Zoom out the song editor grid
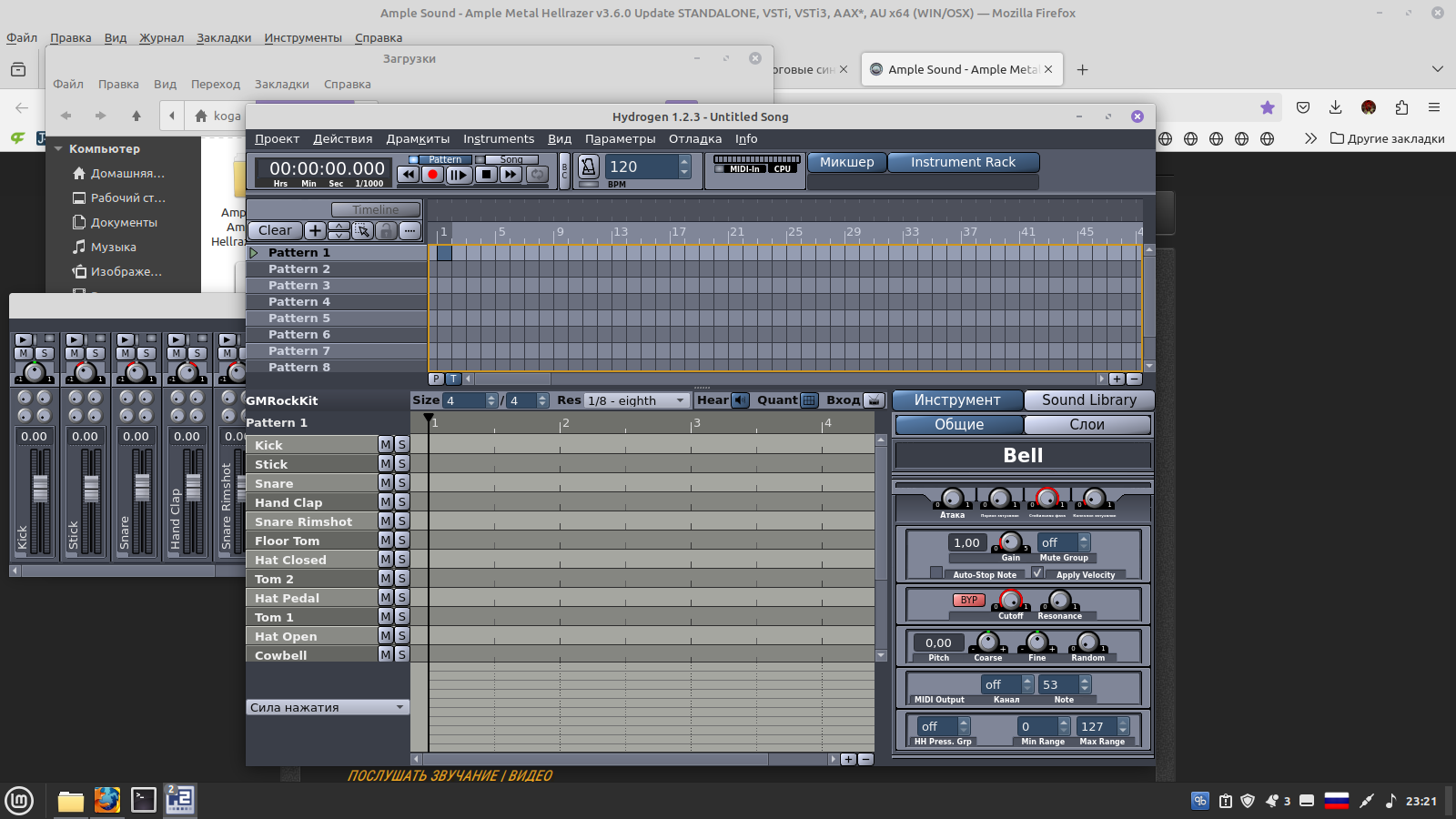The height and width of the screenshot is (819, 1456). [1134, 379]
